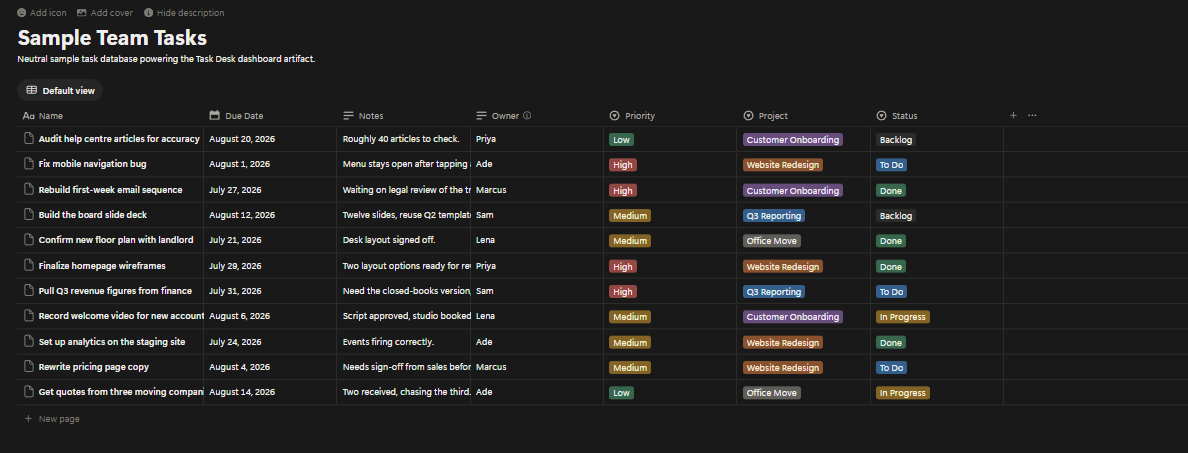Open the Status column header menu
This screenshot has height=453, width=1188.
[x=936, y=116]
